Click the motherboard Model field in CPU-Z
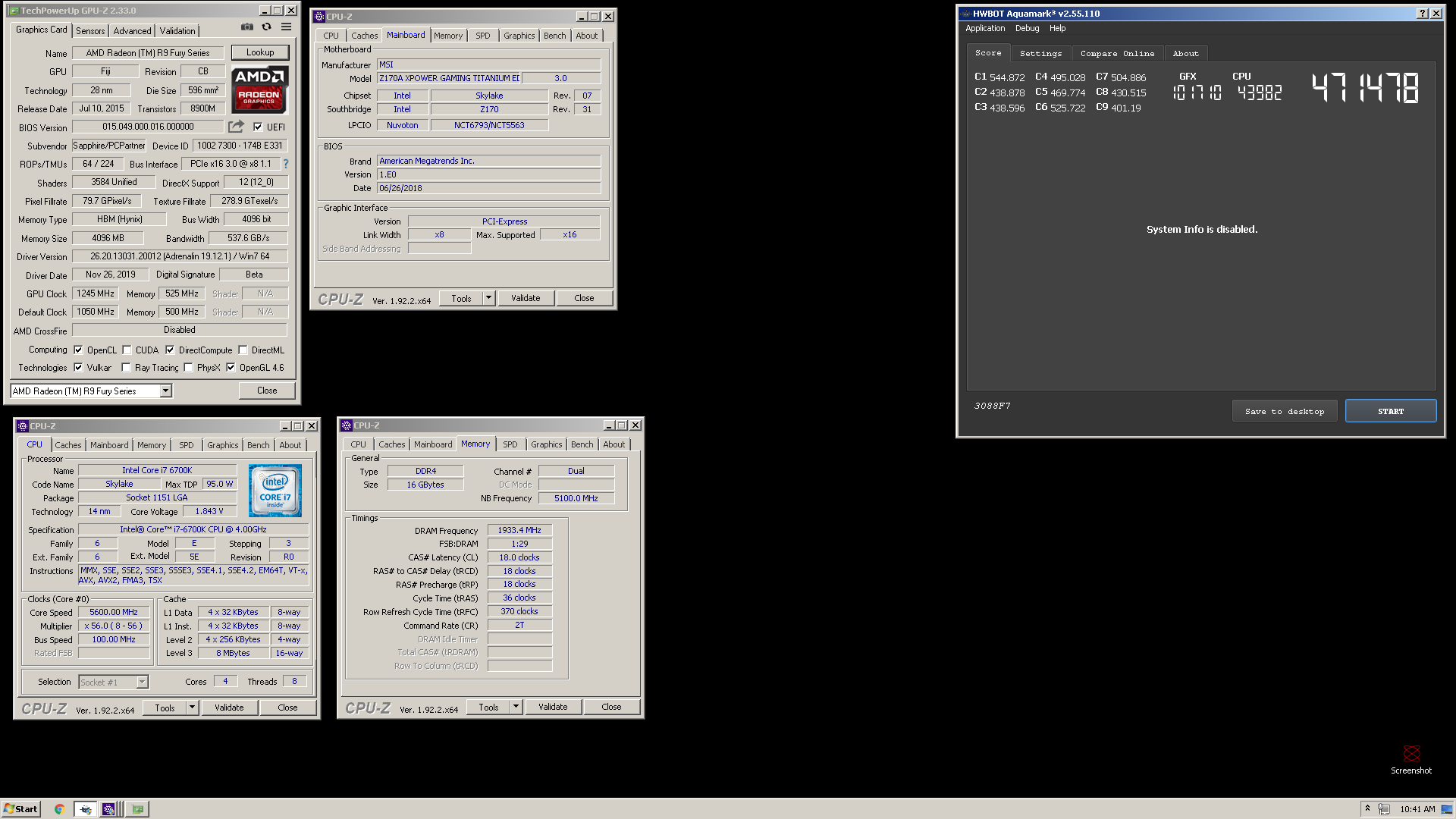This screenshot has height=819, width=1456. (449, 78)
